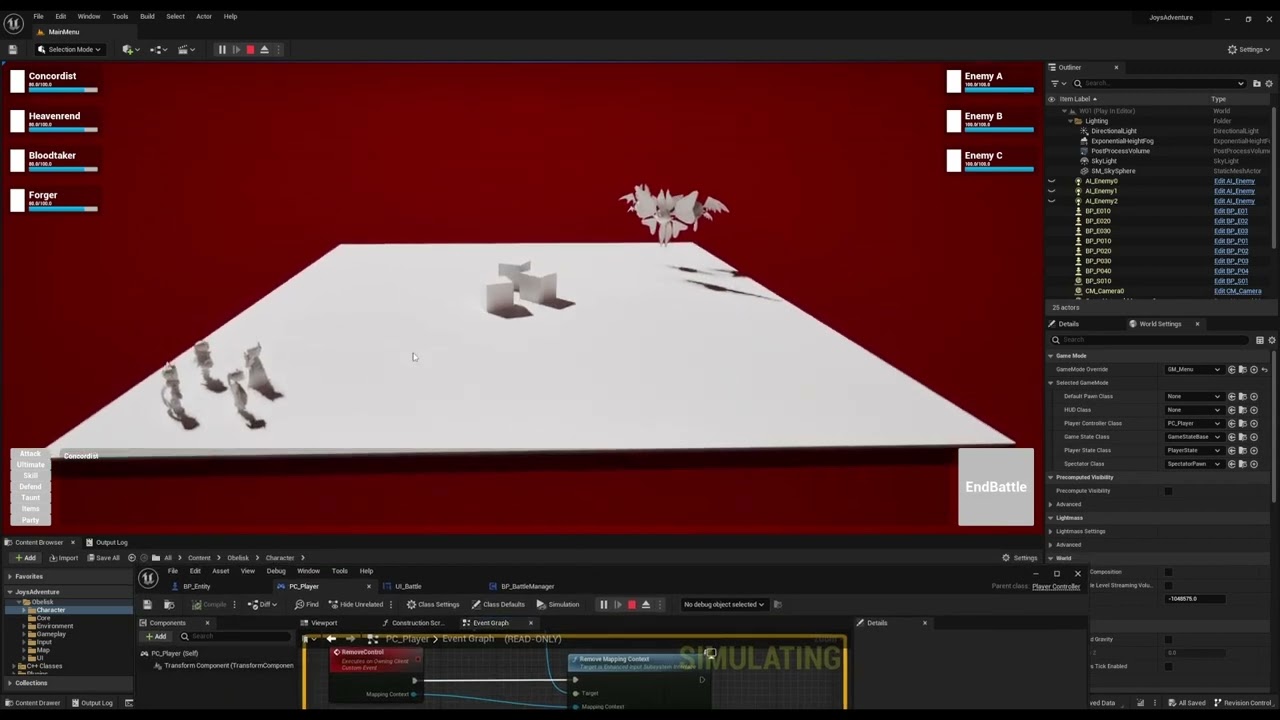Open the Outliner filter options
1280x720 pixels.
(1059, 83)
